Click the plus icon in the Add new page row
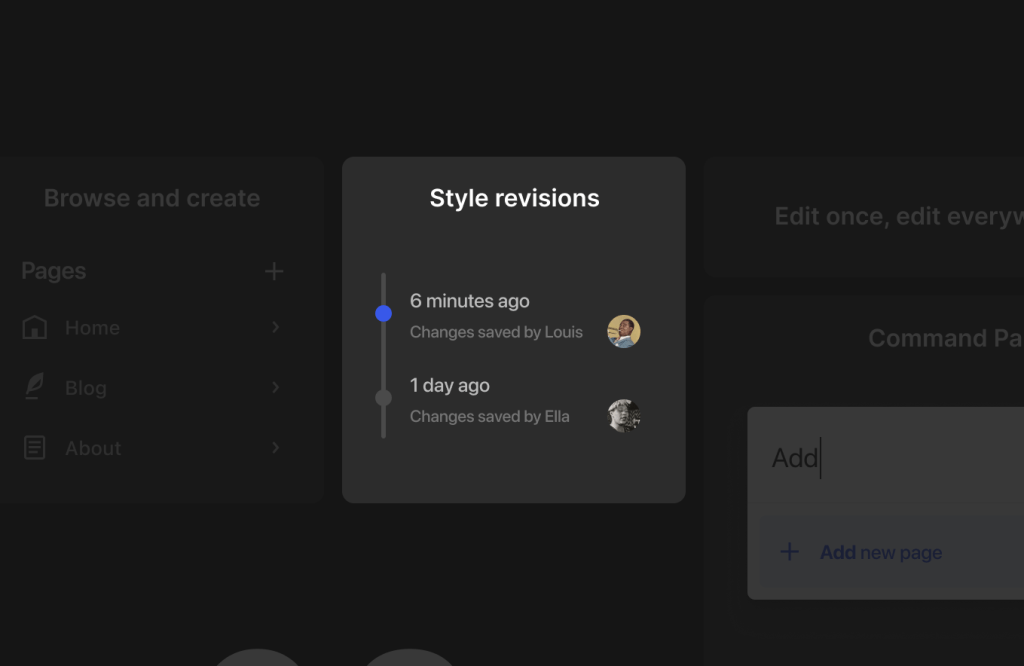1024x666 pixels. pyautogui.click(x=790, y=551)
